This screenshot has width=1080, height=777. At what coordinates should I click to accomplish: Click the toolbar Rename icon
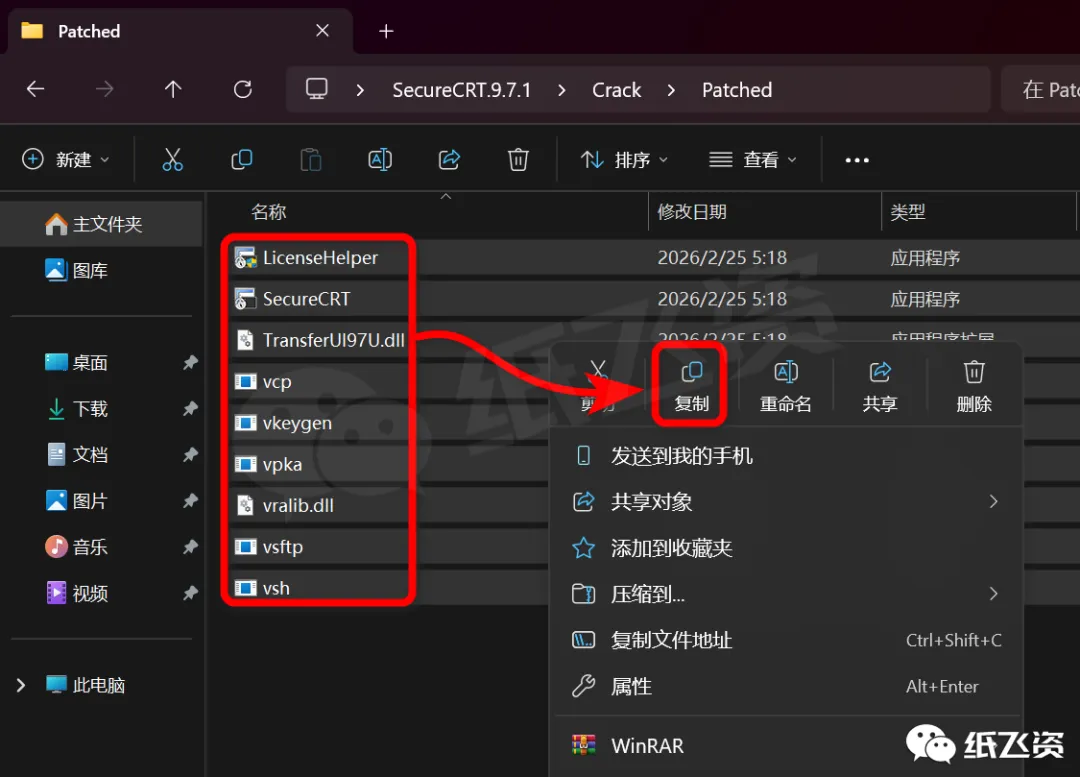(380, 160)
